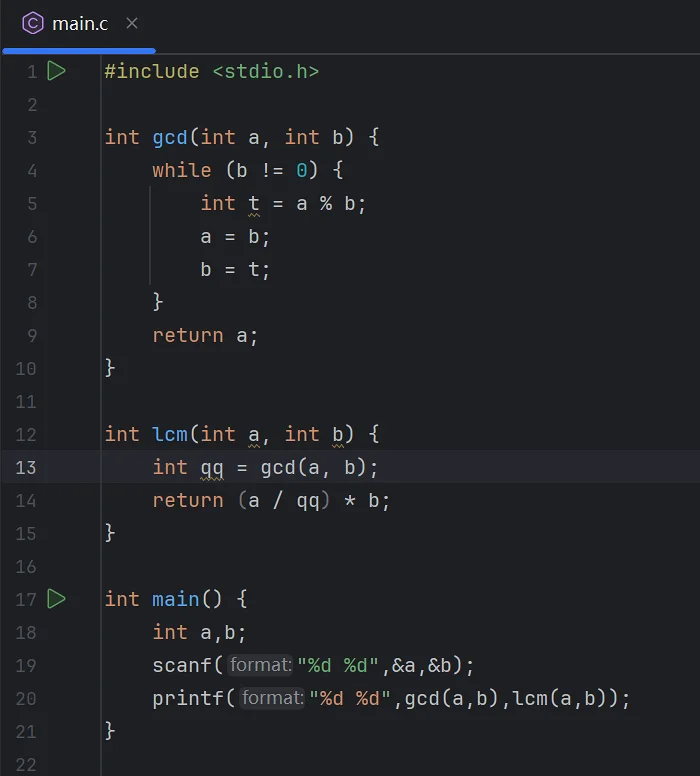Click the gcd function name on line 3

170,138
